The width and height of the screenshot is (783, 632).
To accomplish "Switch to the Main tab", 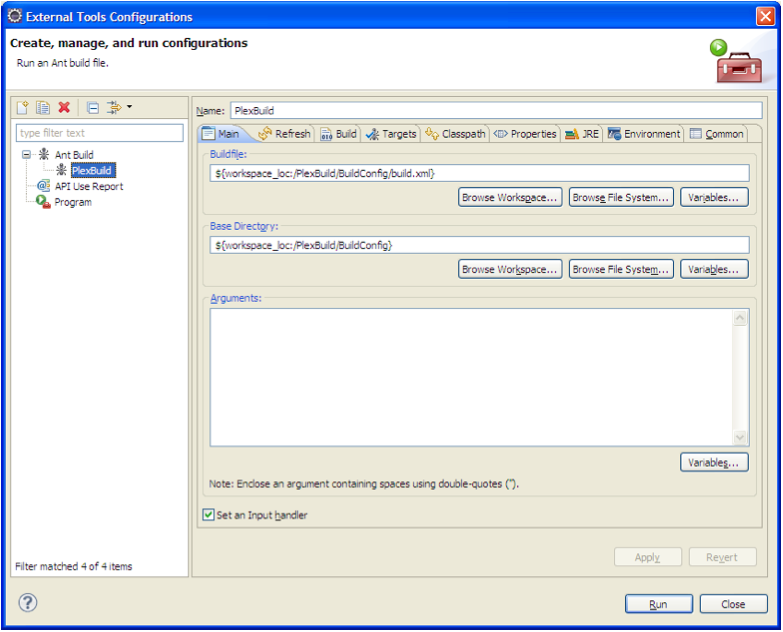I will 223,134.
